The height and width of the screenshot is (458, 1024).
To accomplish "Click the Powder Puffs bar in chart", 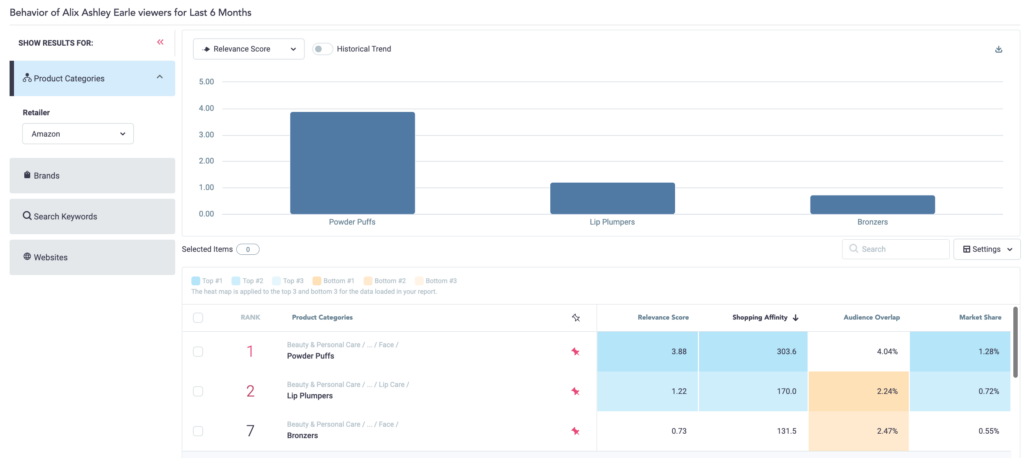I will (x=352, y=162).
